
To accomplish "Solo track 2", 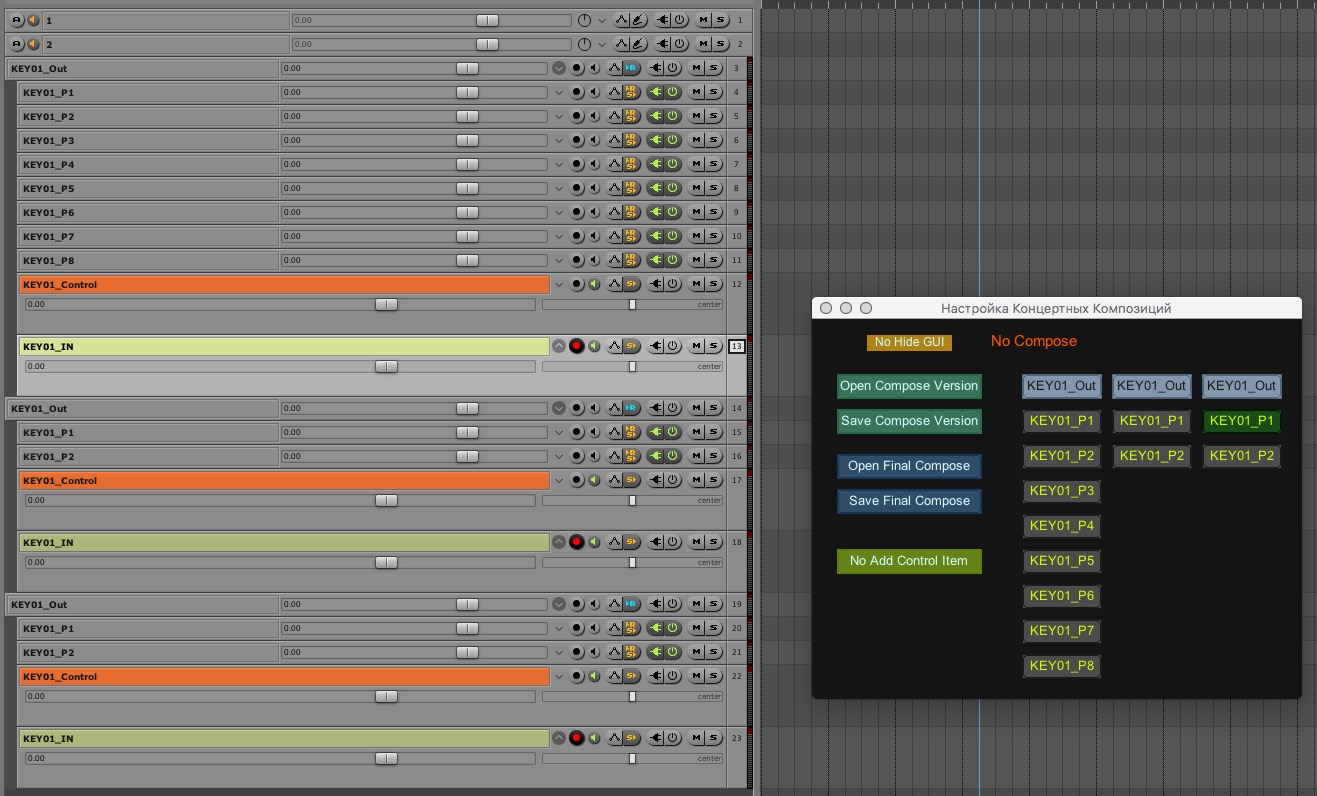I will [x=720, y=44].
